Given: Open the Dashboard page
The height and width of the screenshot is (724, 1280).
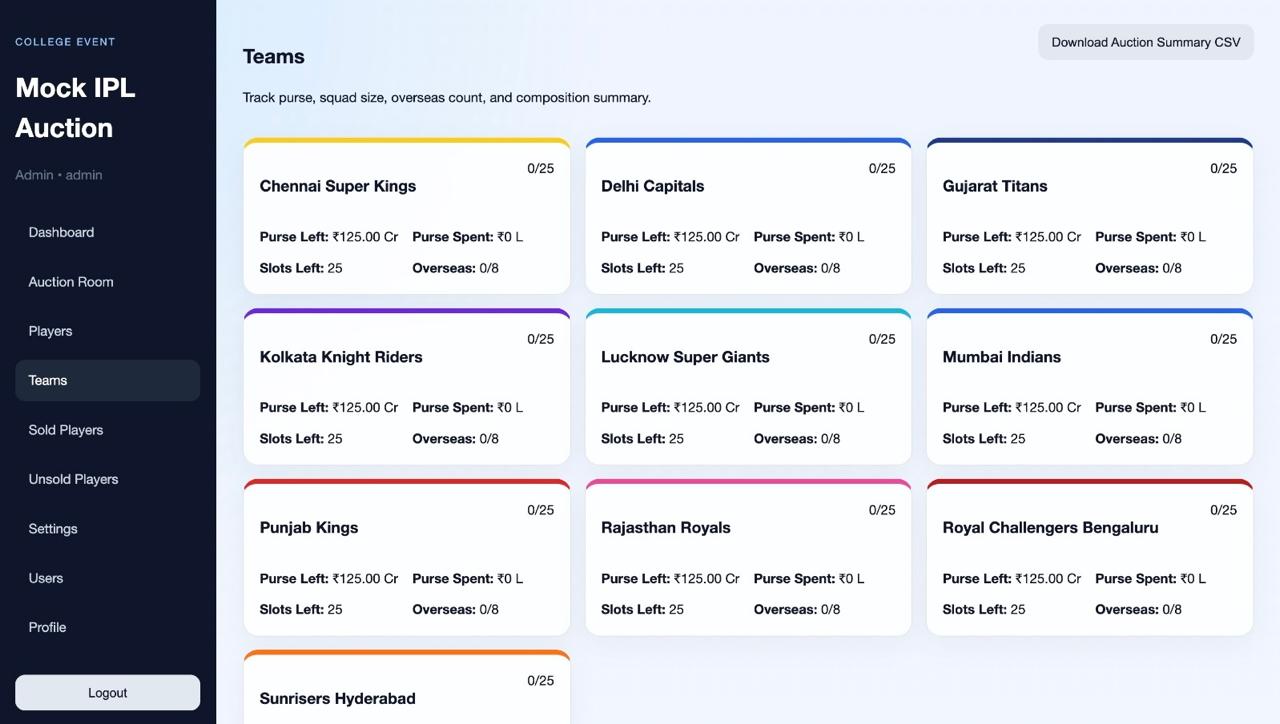Looking at the screenshot, I should pos(61,232).
